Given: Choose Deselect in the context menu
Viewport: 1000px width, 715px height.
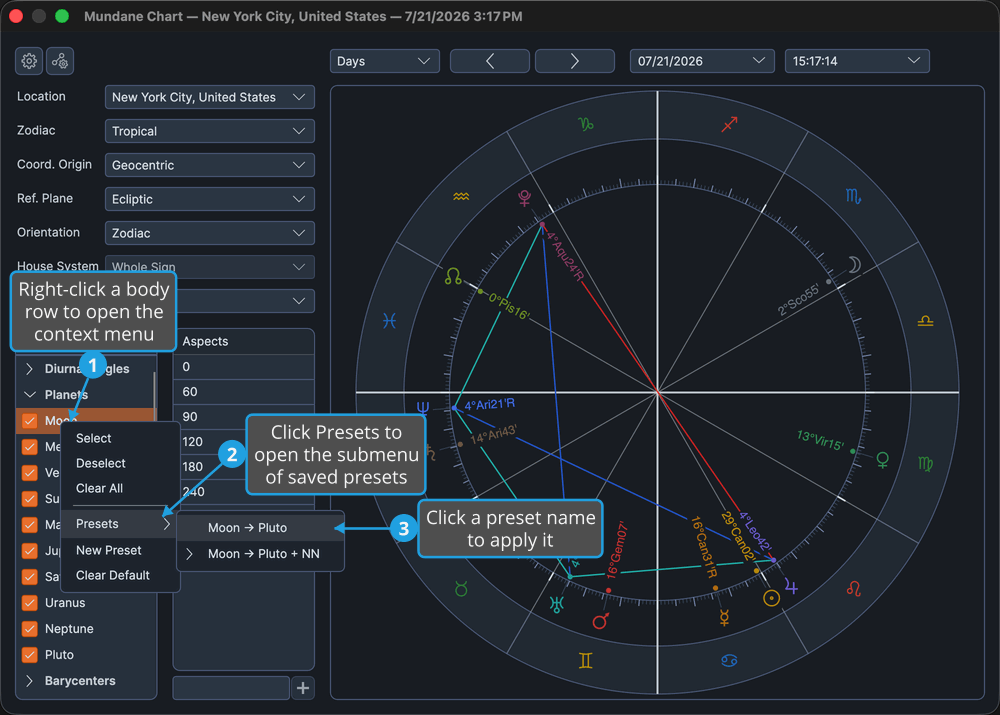Looking at the screenshot, I should pyautogui.click(x=120, y=463).
